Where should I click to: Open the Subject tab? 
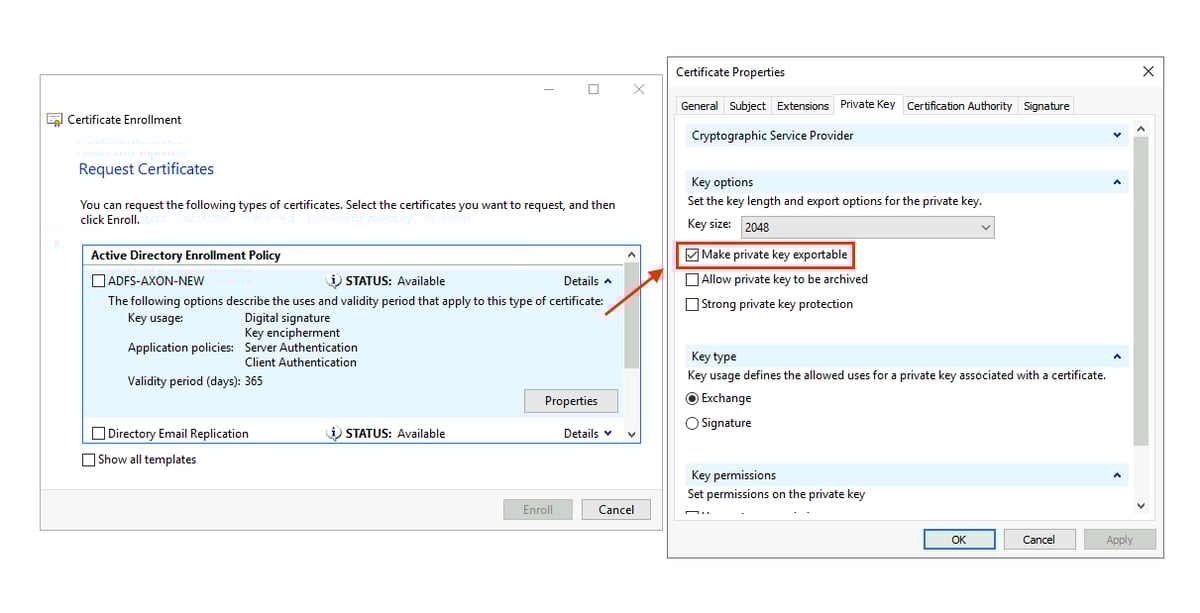[x=747, y=106]
